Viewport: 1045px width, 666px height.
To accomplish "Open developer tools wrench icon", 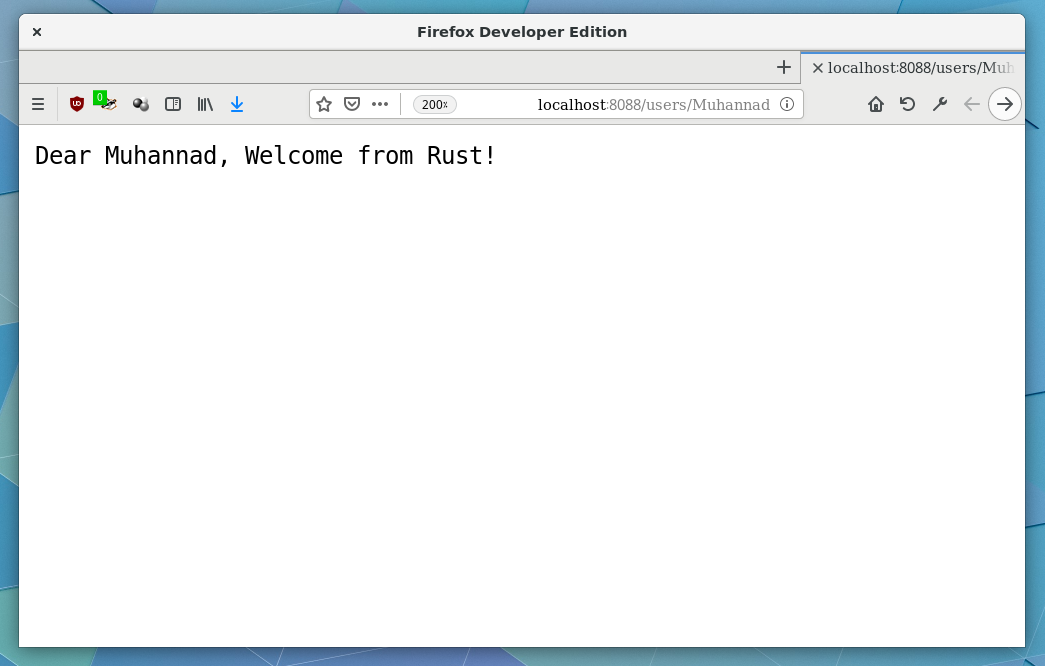I will pyautogui.click(x=940, y=104).
